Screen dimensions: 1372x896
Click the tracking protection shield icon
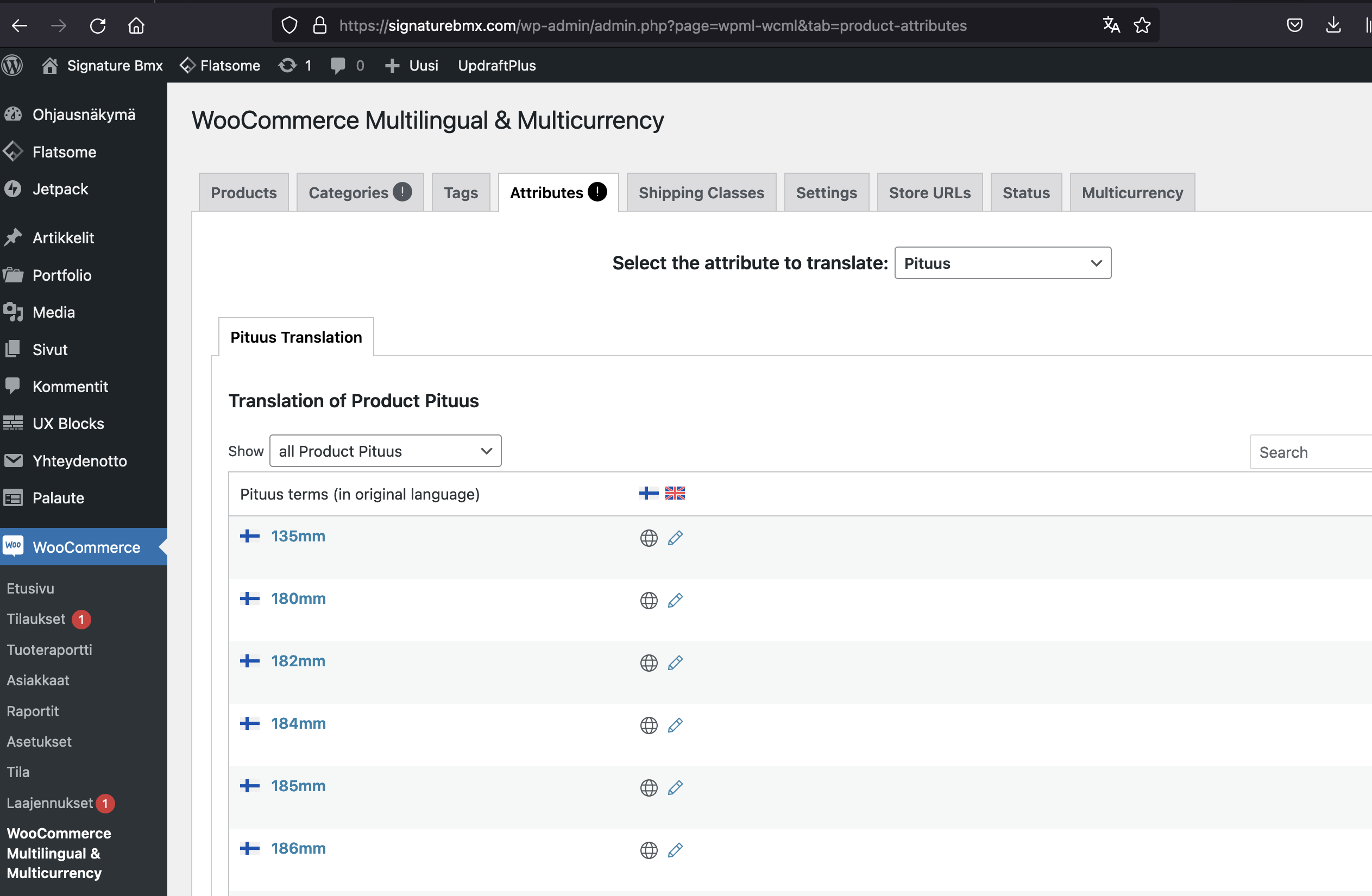[289, 26]
